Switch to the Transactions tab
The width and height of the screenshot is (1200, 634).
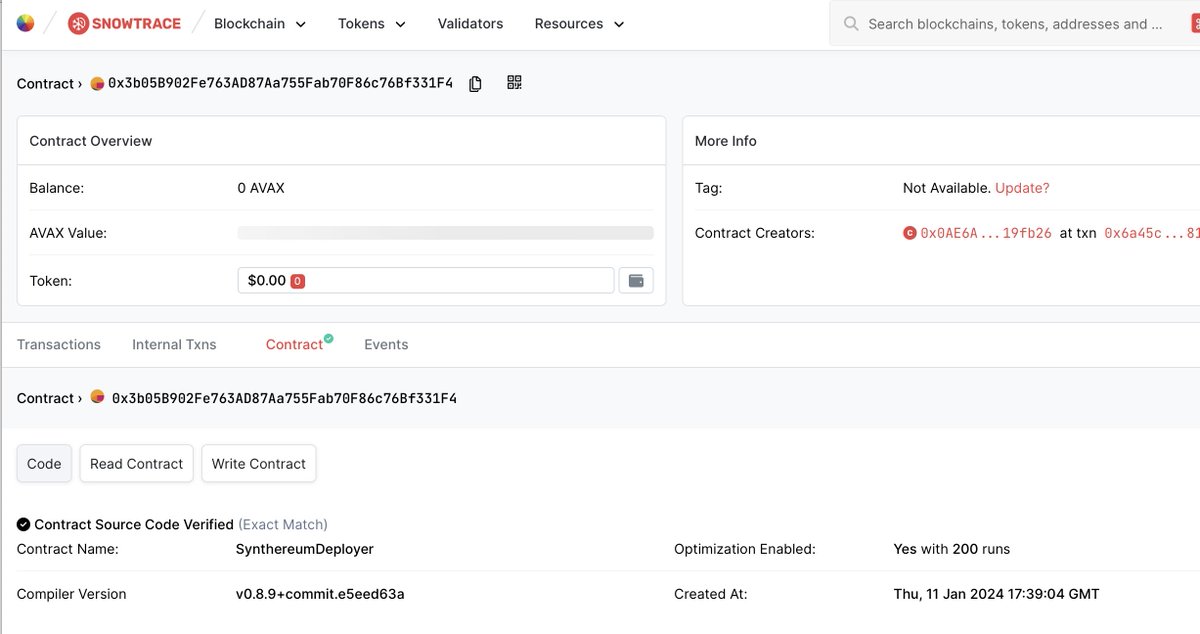pyautogui.click(x=59, y=344)
